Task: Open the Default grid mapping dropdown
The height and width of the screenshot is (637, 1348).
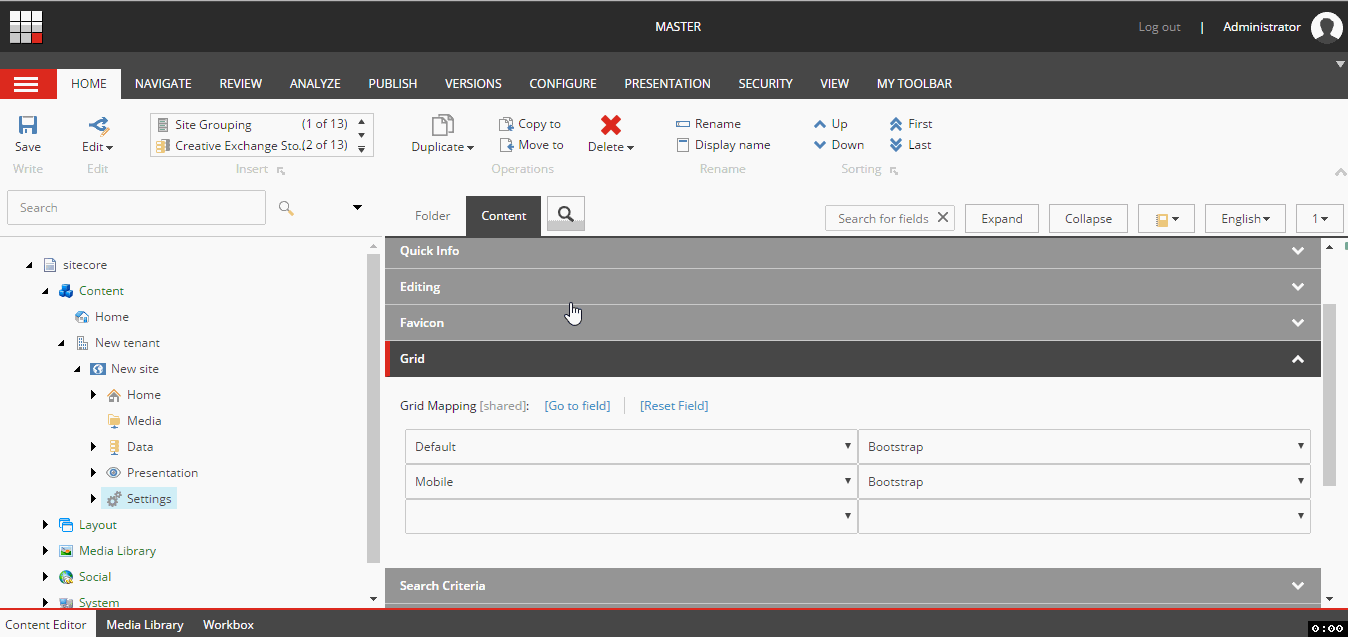Action: pyautogui.click(x=631, y=447)
